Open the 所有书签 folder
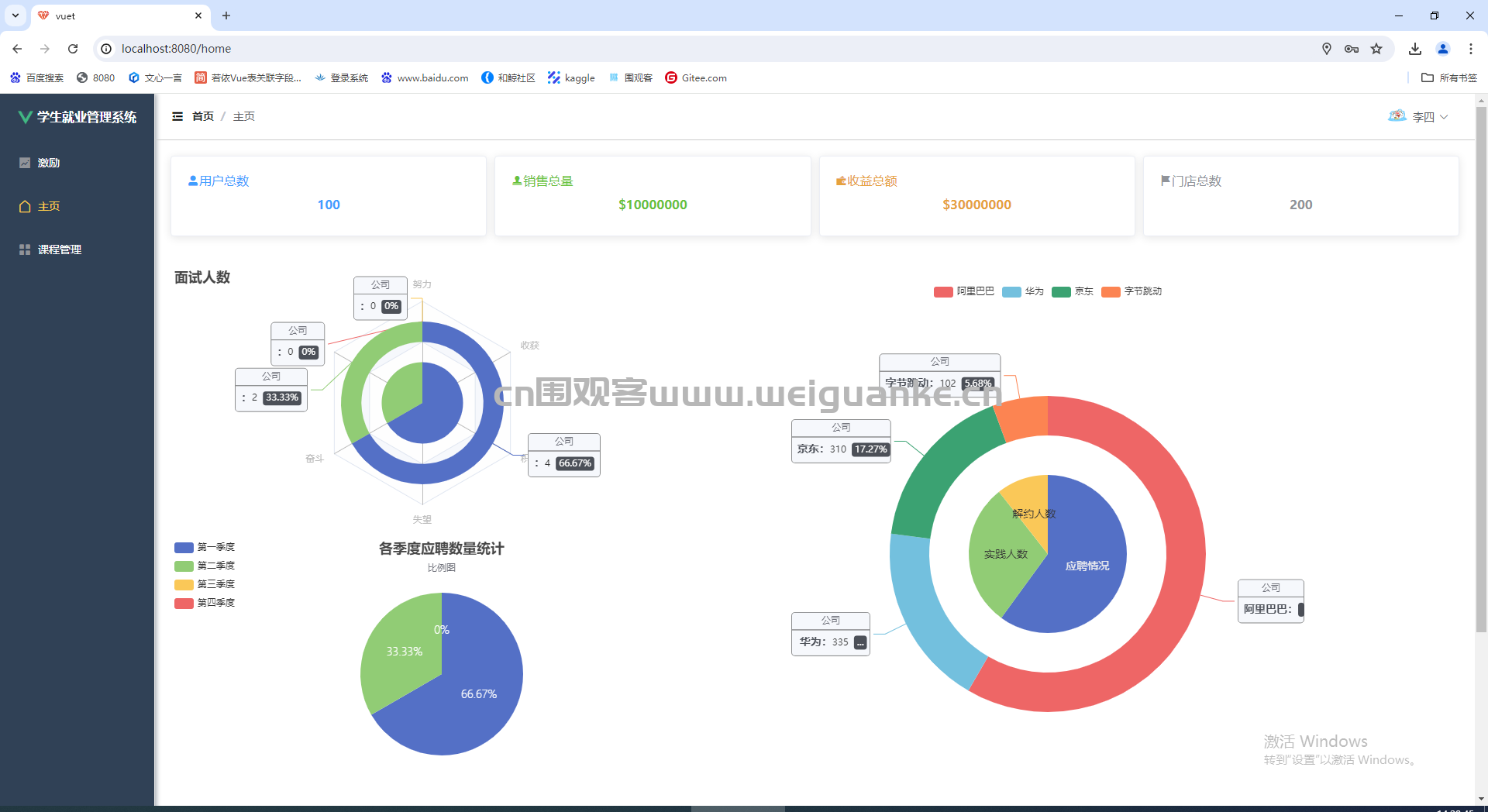The height and width of the screenshot is (812, 1488). pyautogui.click(x=1449, y=77)
